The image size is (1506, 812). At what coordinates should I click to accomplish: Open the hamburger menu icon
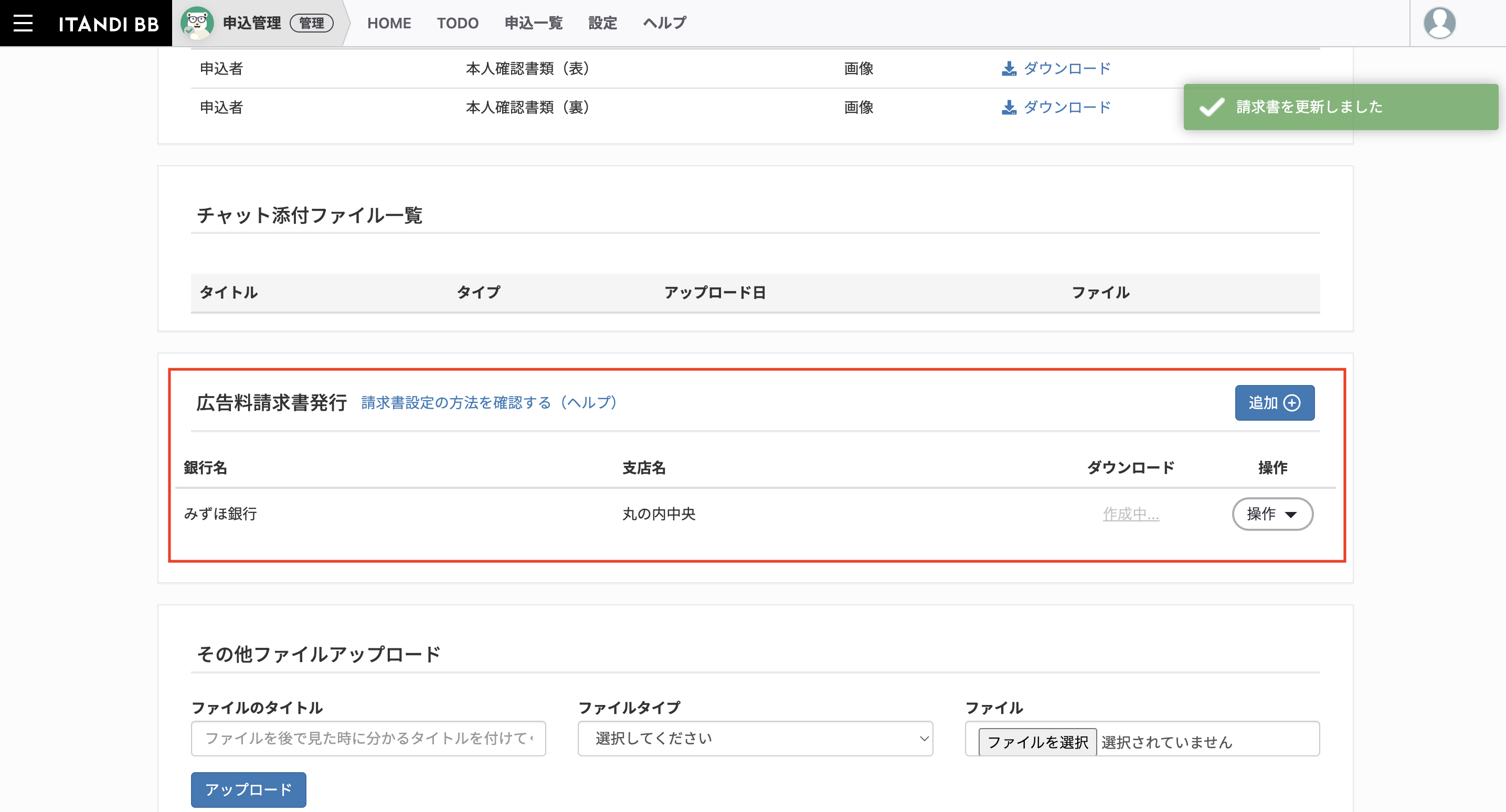(23, 23)
